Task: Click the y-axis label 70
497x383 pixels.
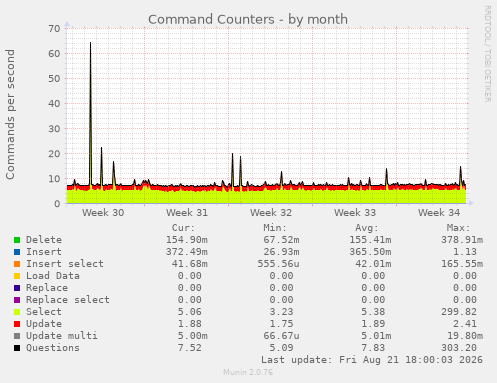Action: coord(54,29)
